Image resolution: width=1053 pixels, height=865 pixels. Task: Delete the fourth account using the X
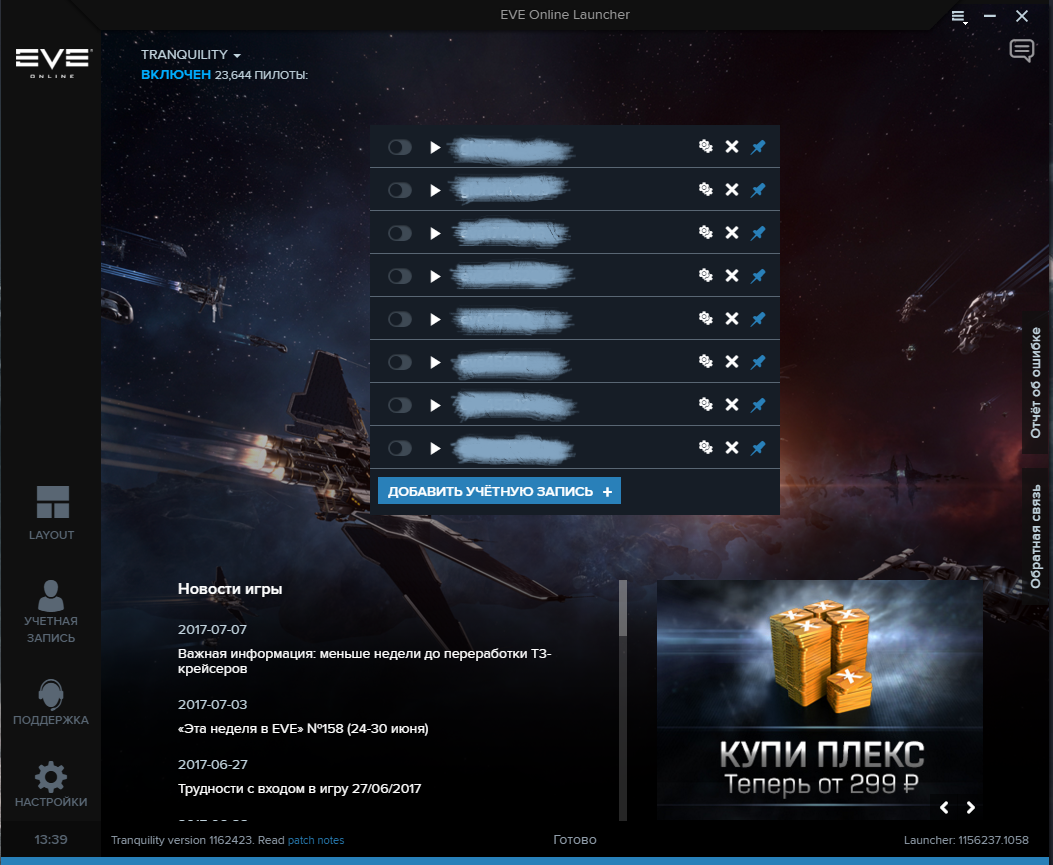click(x=732, y=275)
